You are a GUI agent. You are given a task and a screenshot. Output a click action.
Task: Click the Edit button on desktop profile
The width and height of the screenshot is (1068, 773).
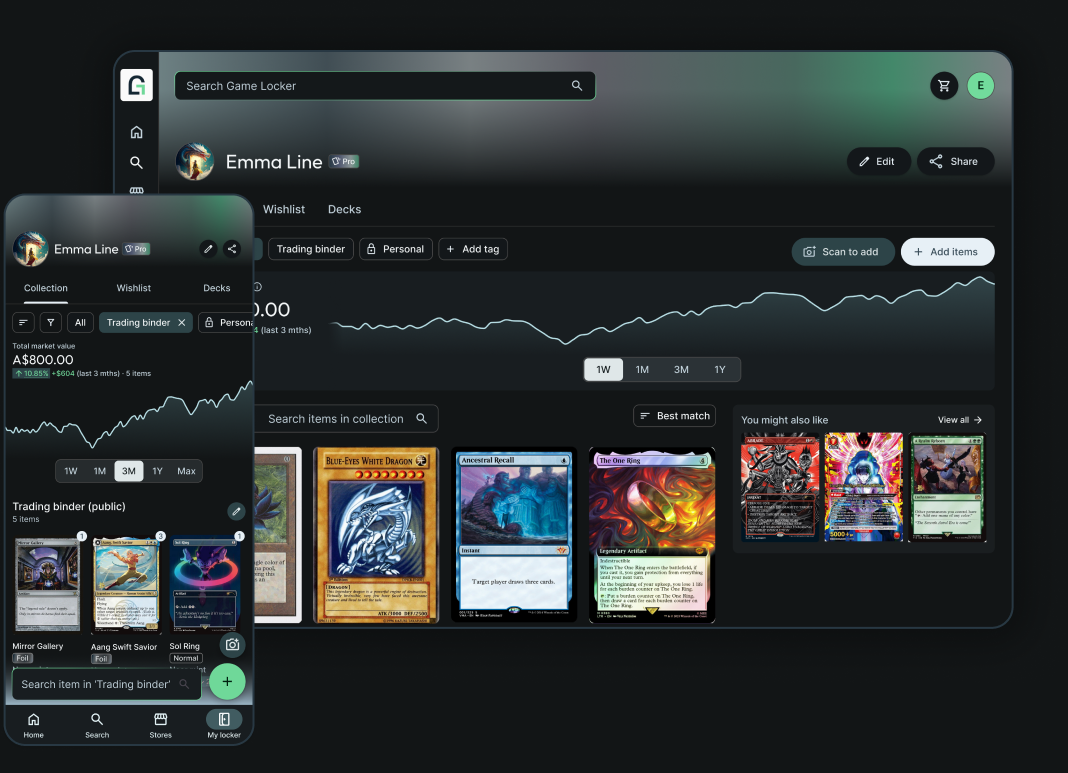point(878,161)
